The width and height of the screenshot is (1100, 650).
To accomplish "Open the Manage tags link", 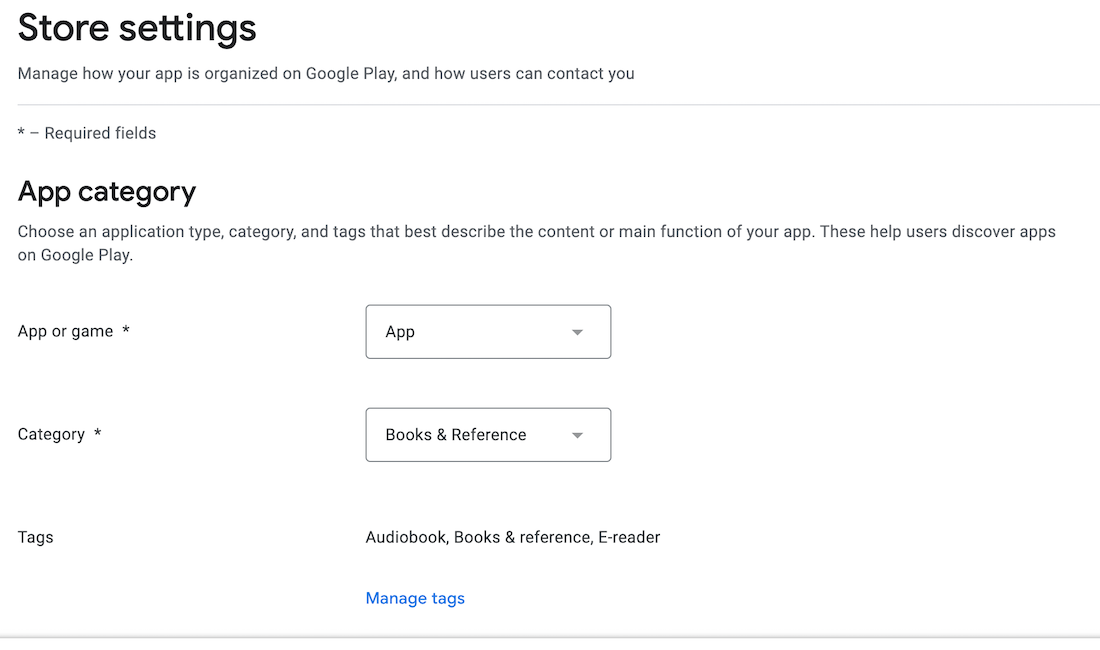I will [x=415, y=598].
